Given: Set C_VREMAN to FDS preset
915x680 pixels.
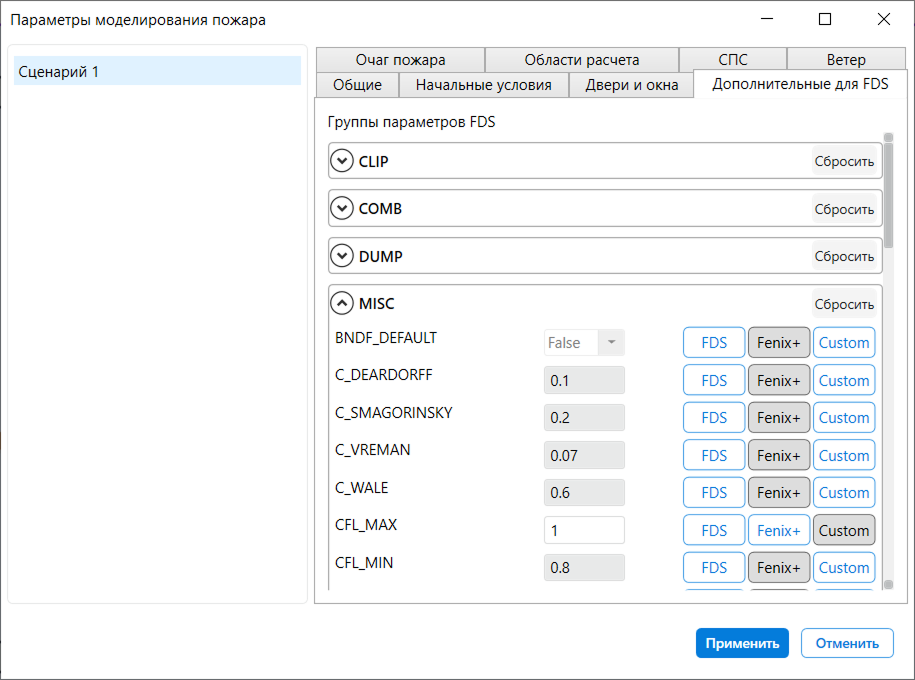Looking at the screenshot, I should (x=714, y=455).
